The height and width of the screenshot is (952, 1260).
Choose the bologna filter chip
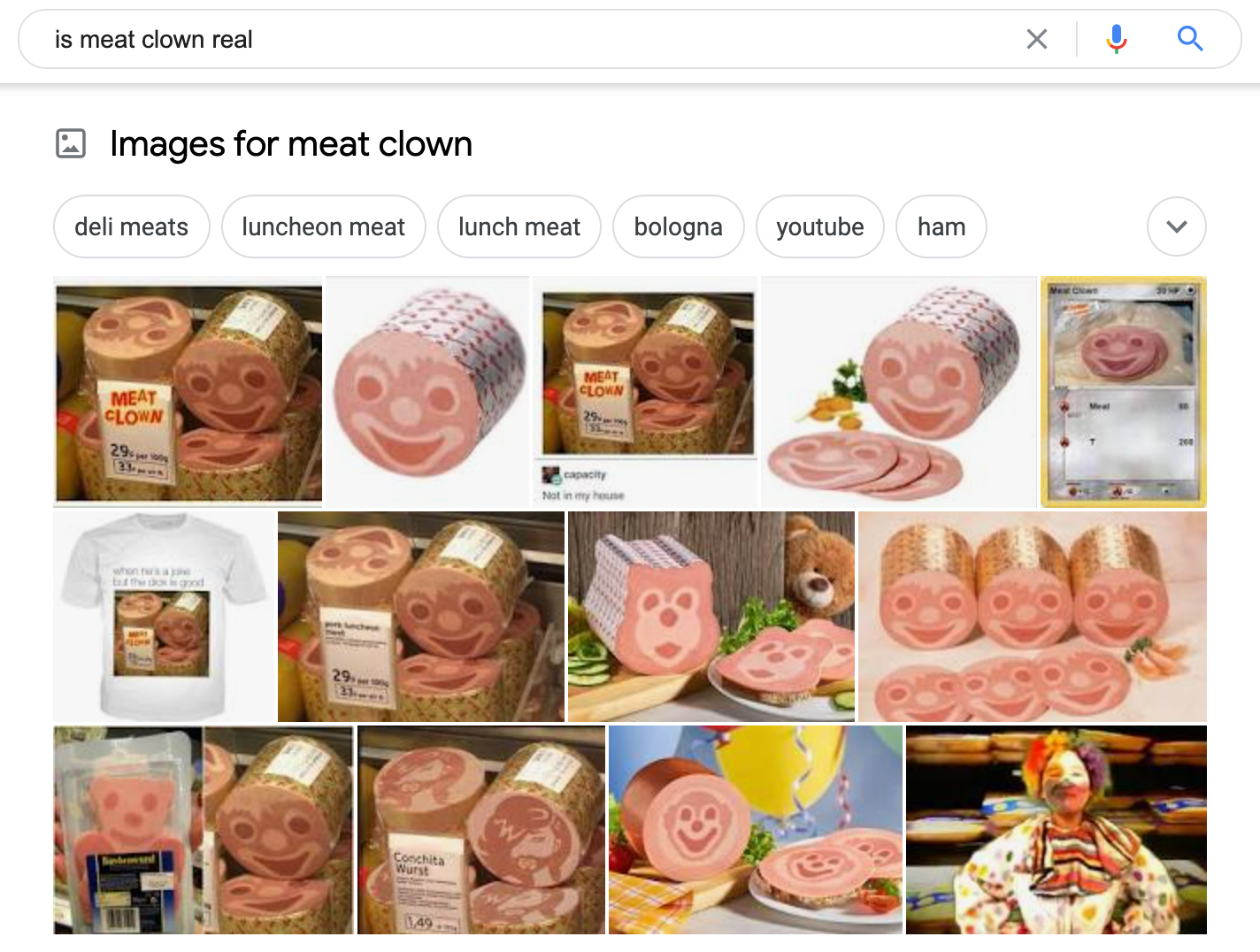[x=679, y=226]
